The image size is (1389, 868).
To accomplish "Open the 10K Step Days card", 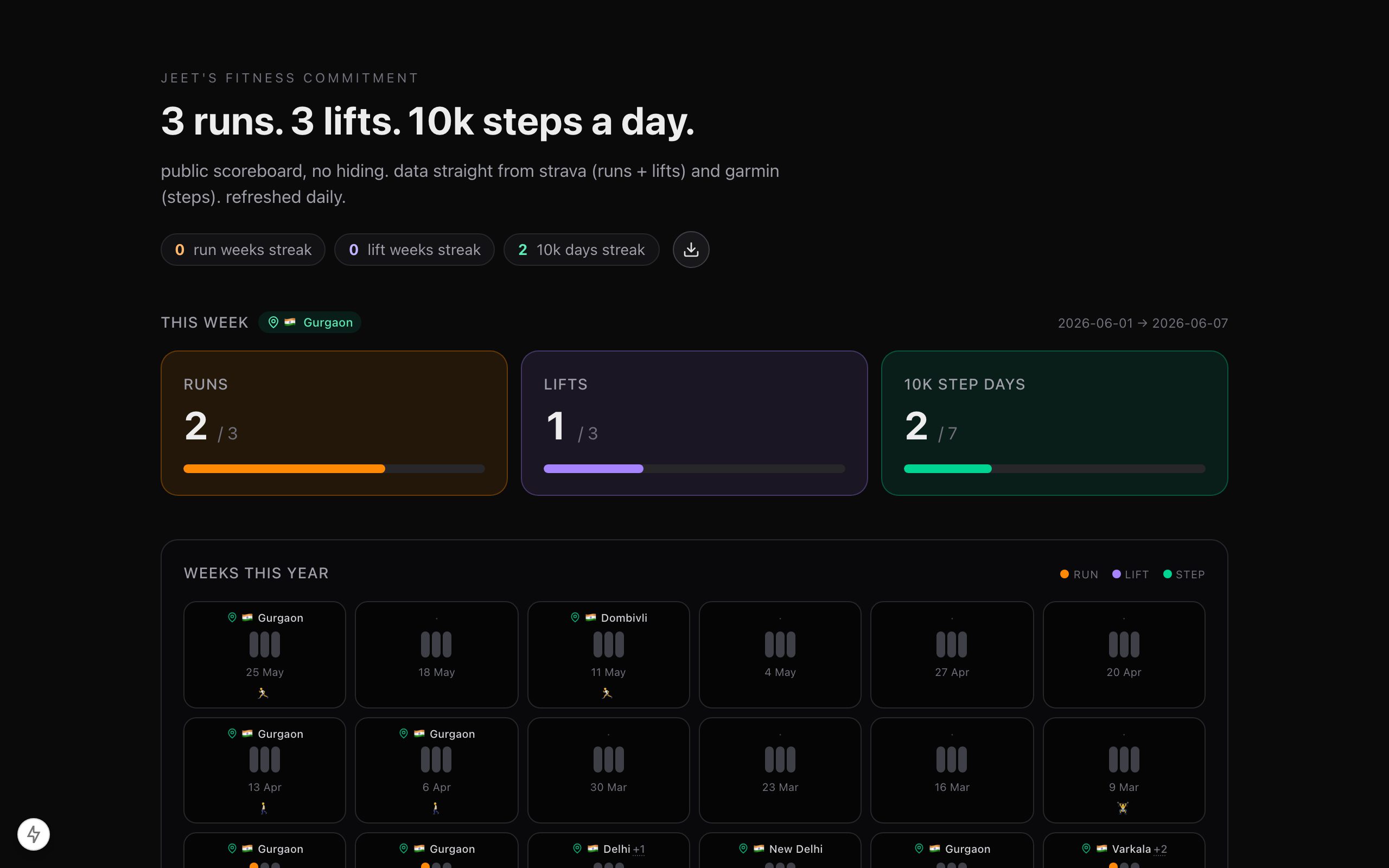I will tap(1054, 423).
